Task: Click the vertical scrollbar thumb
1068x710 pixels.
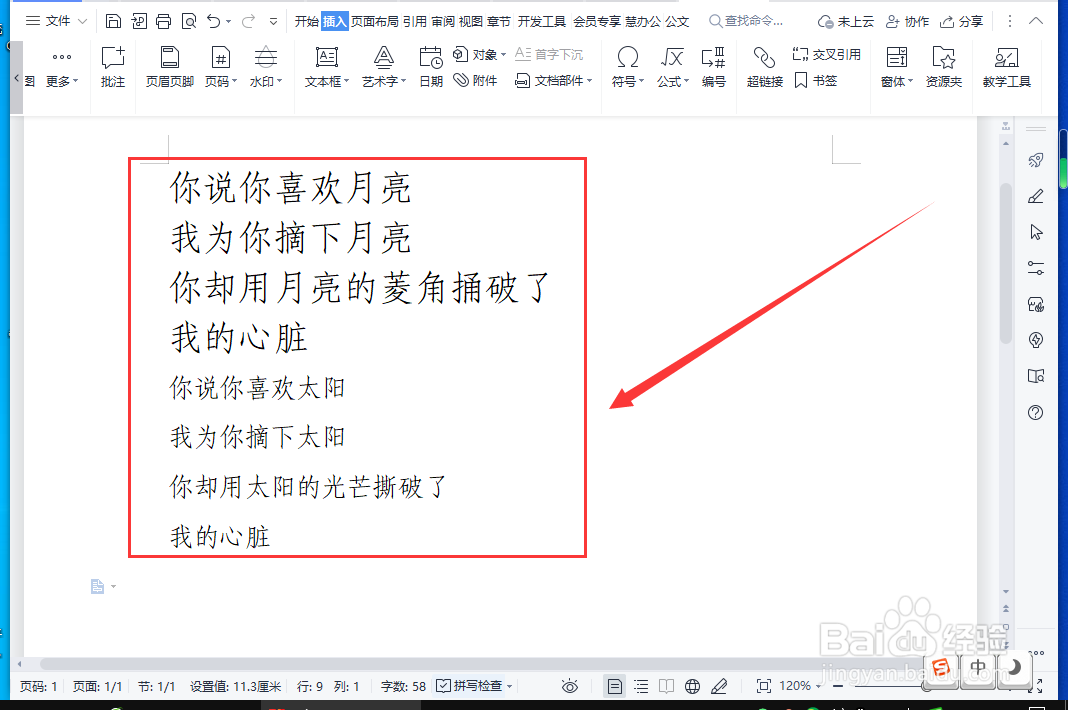Action: [1006, 264]
